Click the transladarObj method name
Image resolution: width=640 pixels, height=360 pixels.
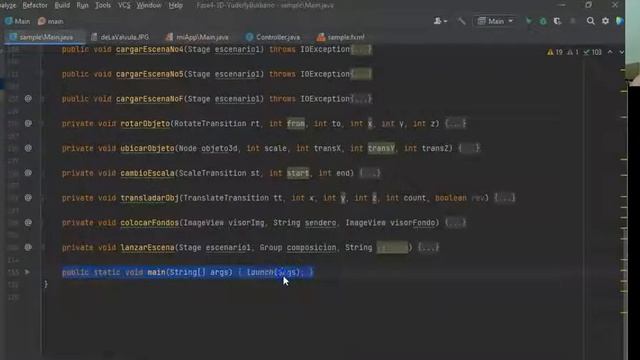(x=149, y=198)
